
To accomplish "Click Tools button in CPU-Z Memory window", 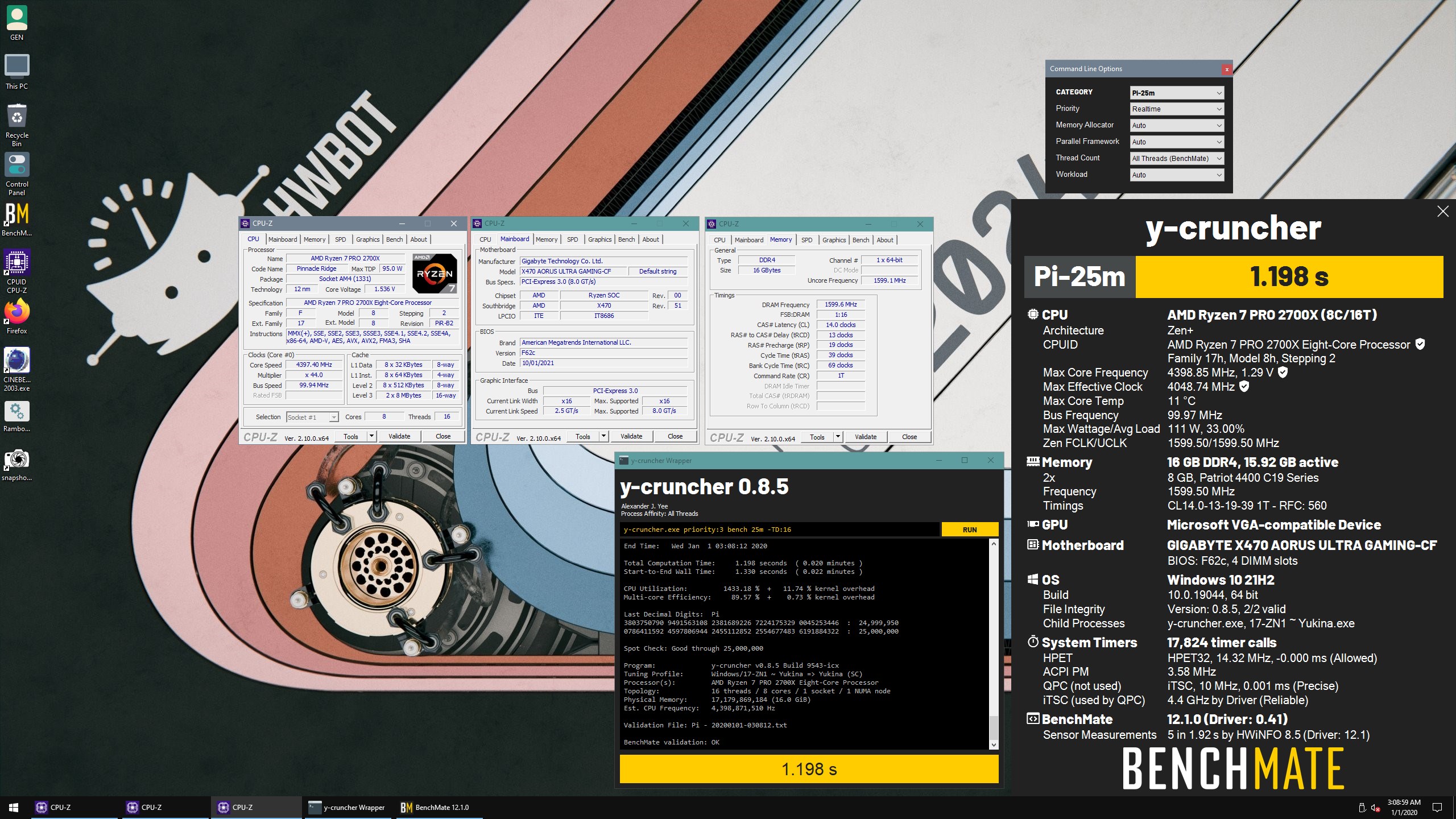I will tap(817, 437).
